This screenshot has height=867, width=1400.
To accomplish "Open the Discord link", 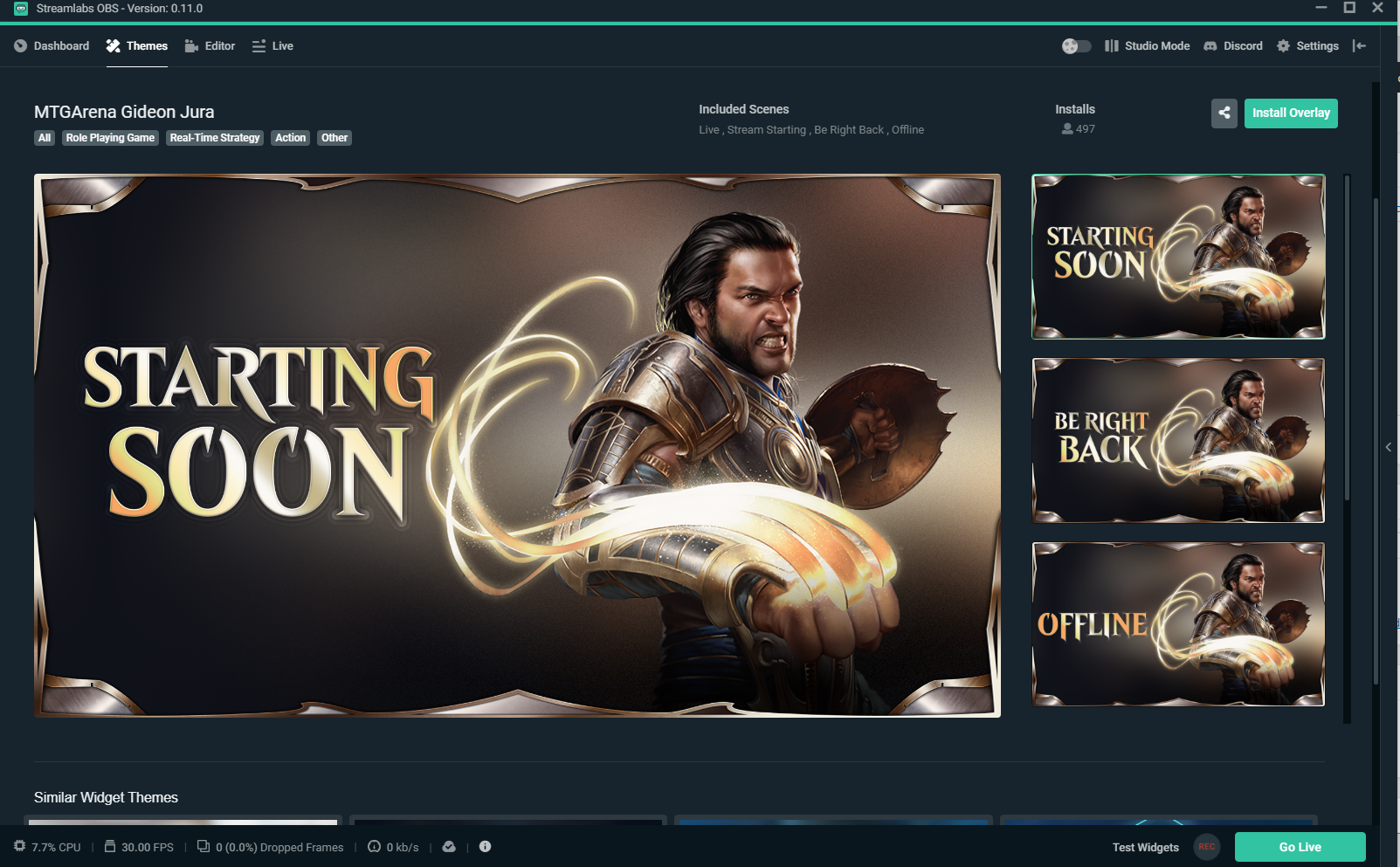I will [1233, 46].
